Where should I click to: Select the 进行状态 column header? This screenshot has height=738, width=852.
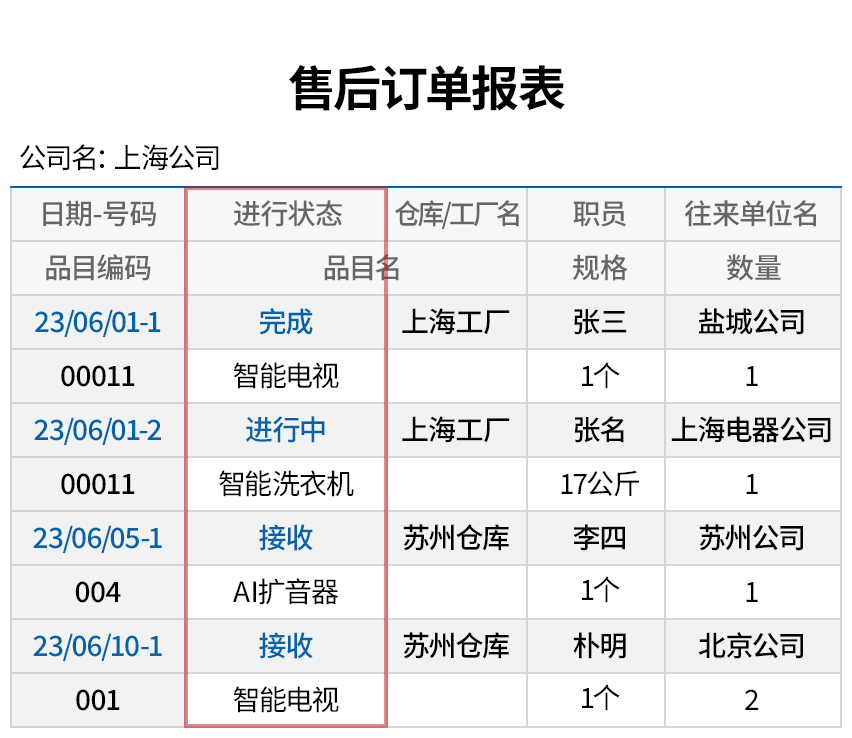coord(286,214)
